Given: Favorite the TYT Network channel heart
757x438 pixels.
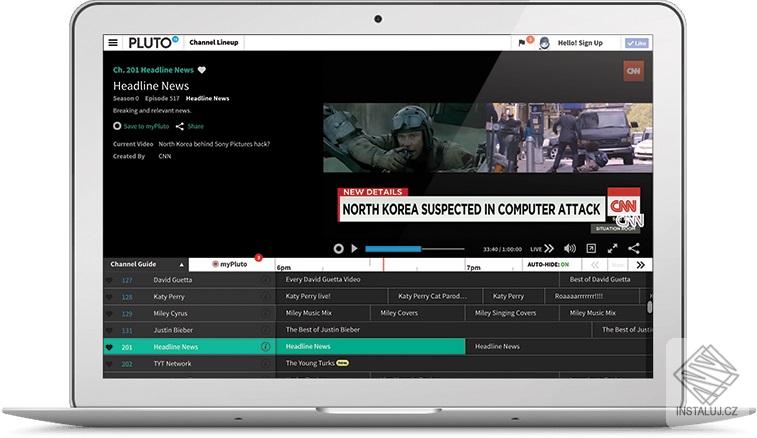Looking at the screenshot, I should (109, 364).
